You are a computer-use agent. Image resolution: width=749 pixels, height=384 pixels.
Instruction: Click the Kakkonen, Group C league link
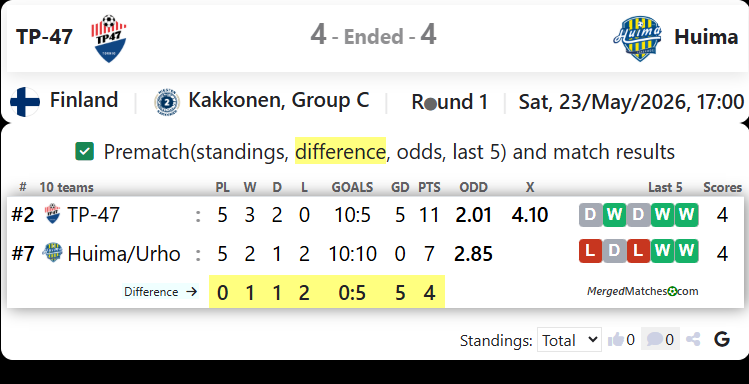coord(278,100)
